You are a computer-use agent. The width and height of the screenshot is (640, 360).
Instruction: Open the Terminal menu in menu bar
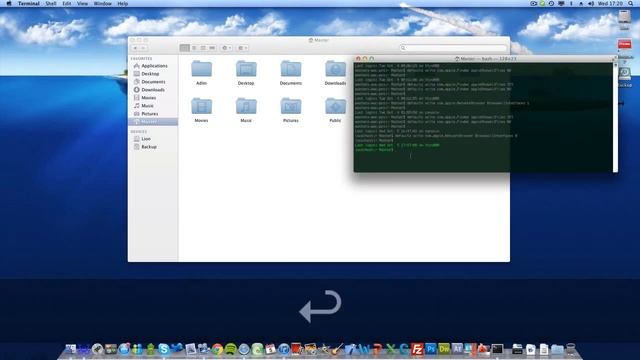click(29, 4)
